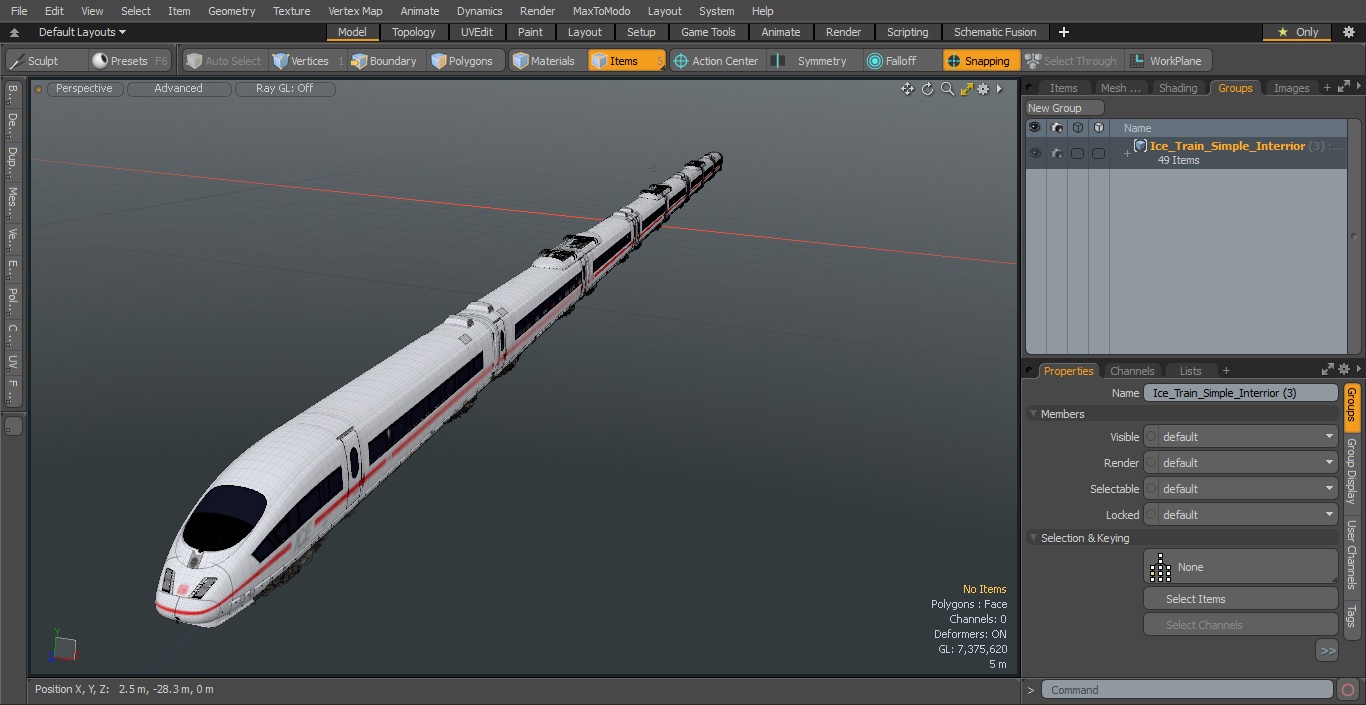The image size is (1366, 705).
Task: Switch to Materials selection mode
Action: coord(544,61)
